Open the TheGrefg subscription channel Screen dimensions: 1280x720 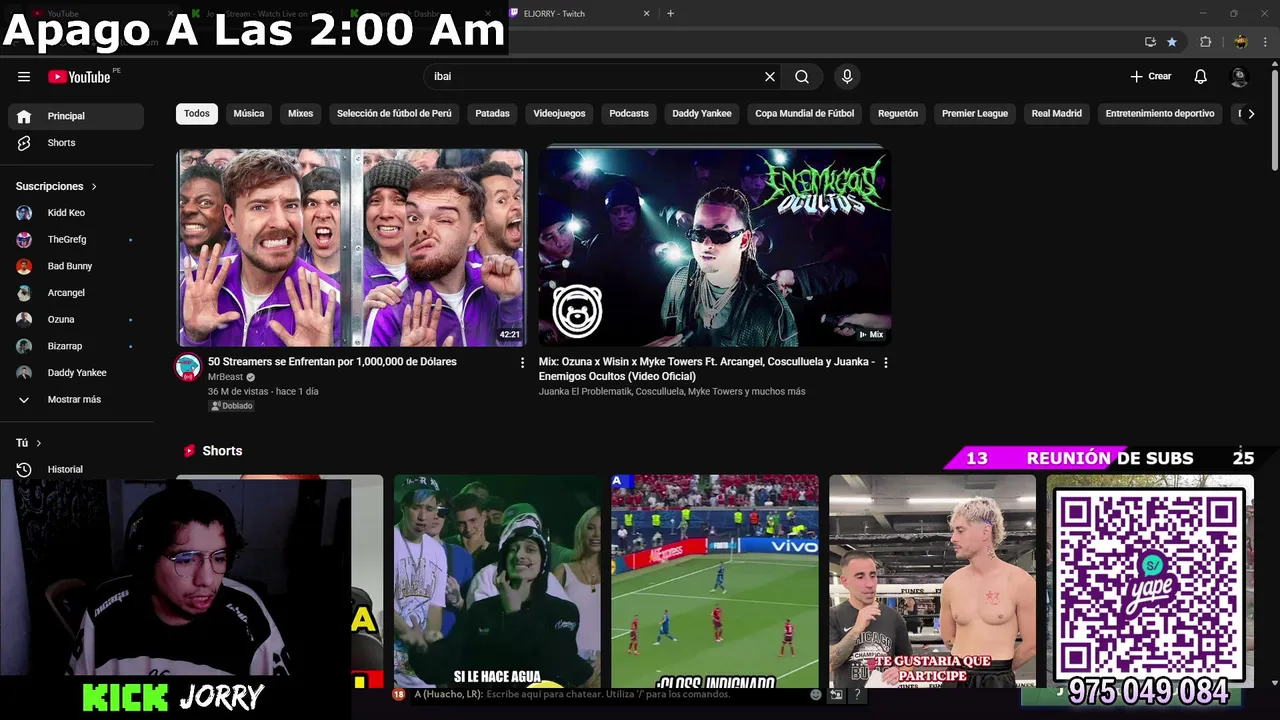pos(76,240)
